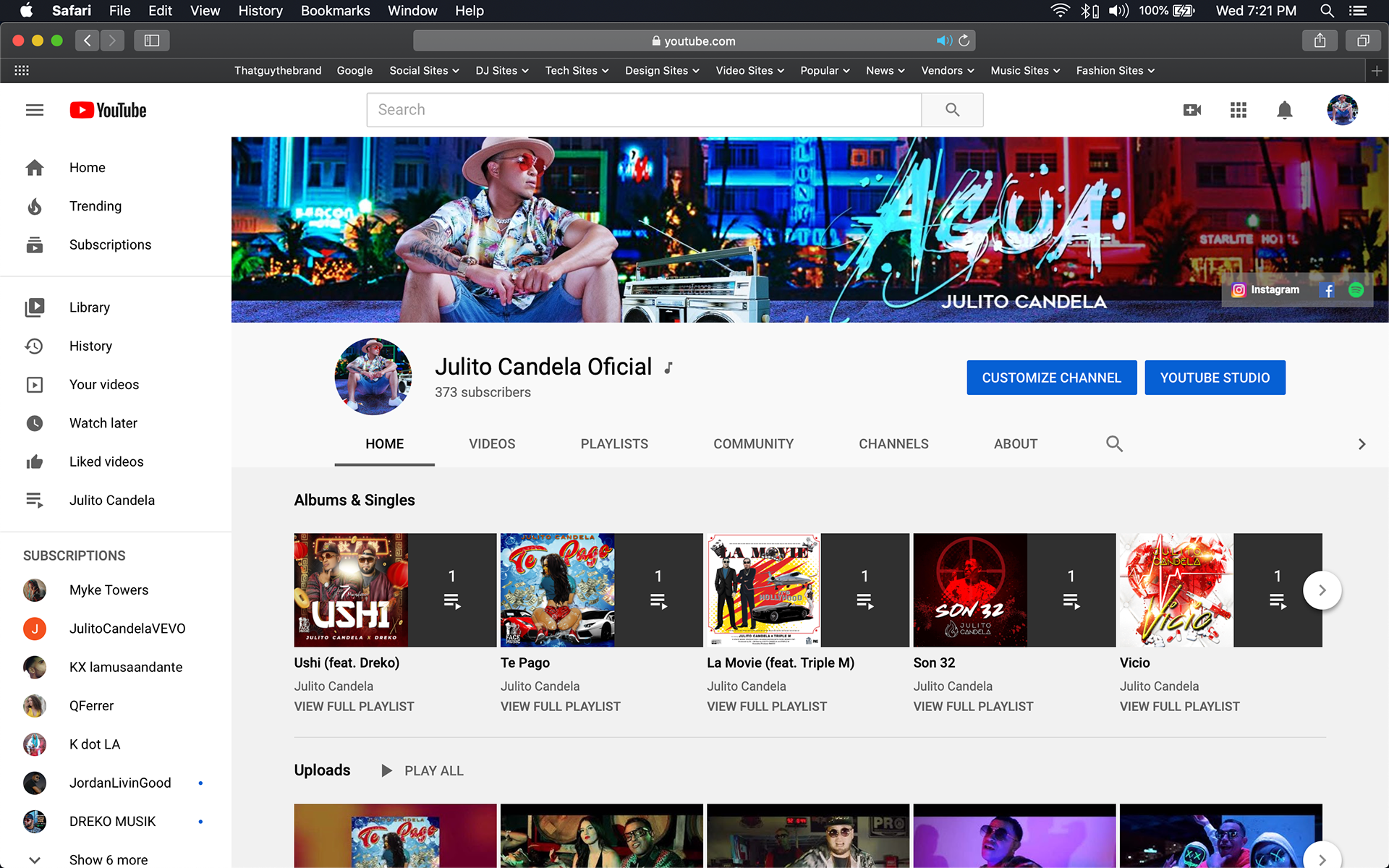The height and width of the screenshot is (868, 1389).
Task: Open Subscriptions in the sidebar
Action: tap(110, 245)
